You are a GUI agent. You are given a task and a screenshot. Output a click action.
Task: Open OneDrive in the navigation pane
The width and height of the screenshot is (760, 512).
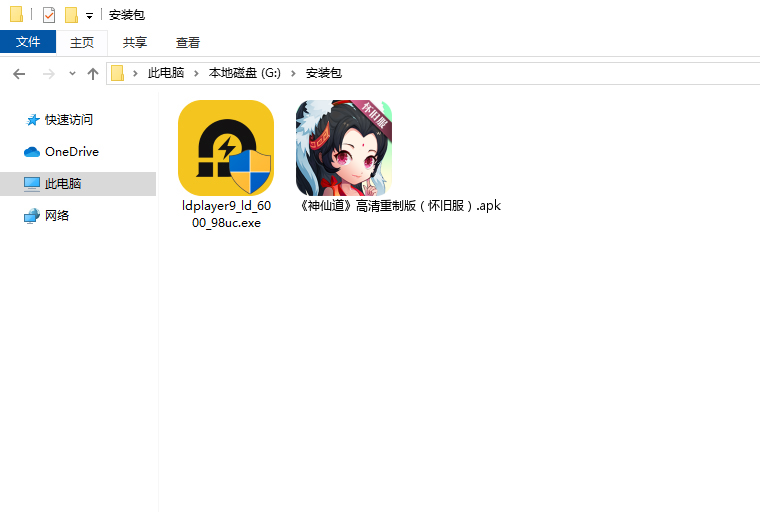(72, 152)
